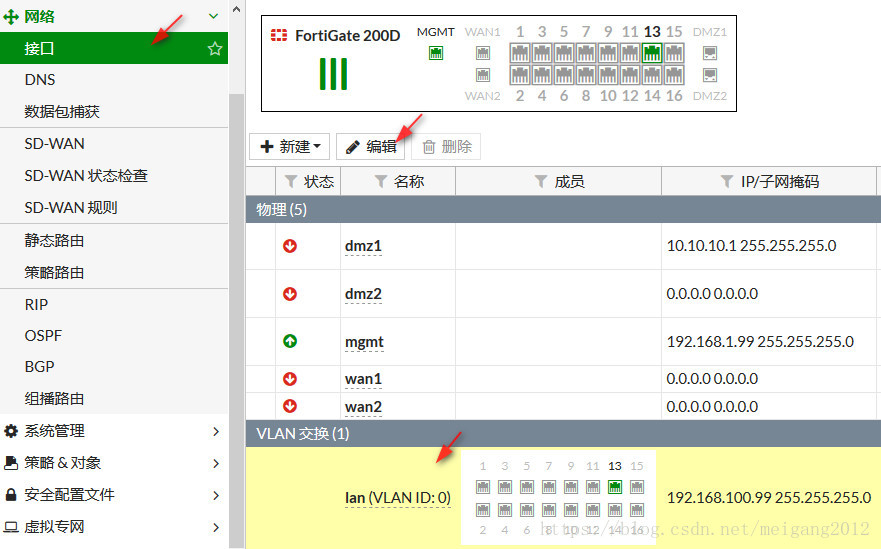Click the WAN1 port icon on faceplate

coord(483,53)
